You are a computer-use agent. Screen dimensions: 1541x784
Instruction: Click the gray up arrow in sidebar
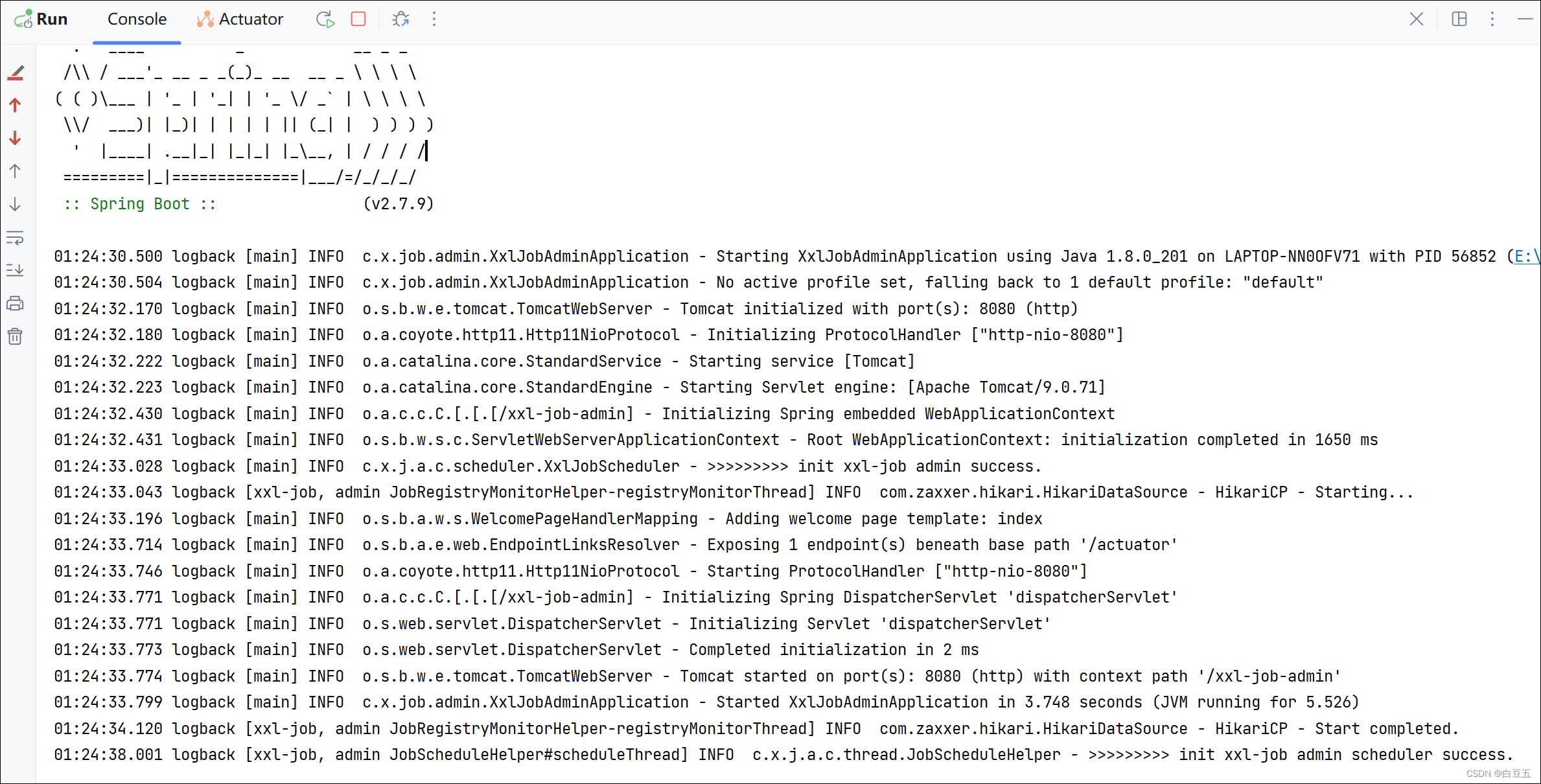pyautogui.click(x=16, y=171)
